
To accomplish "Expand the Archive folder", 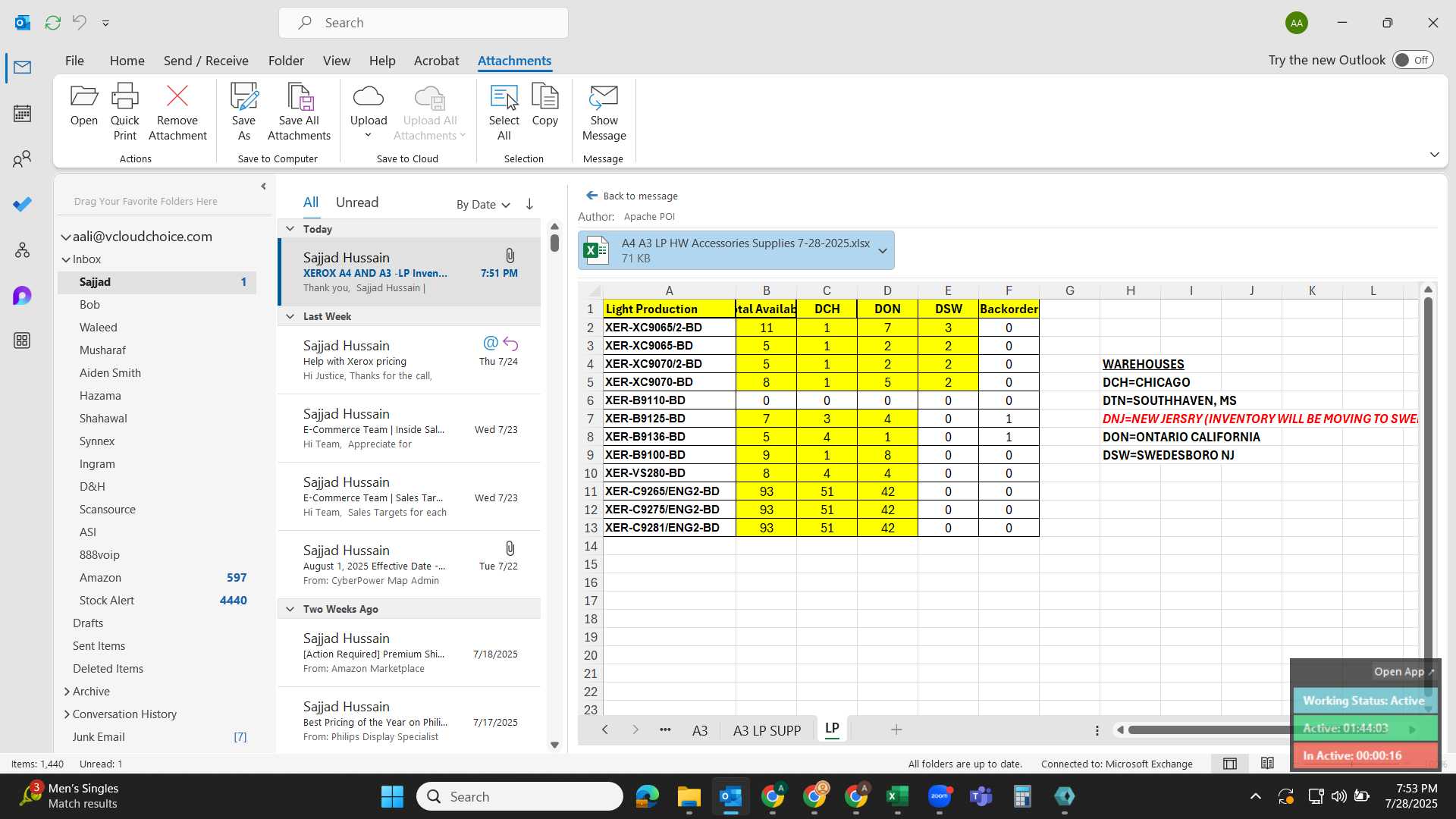I will pos(67,692).
